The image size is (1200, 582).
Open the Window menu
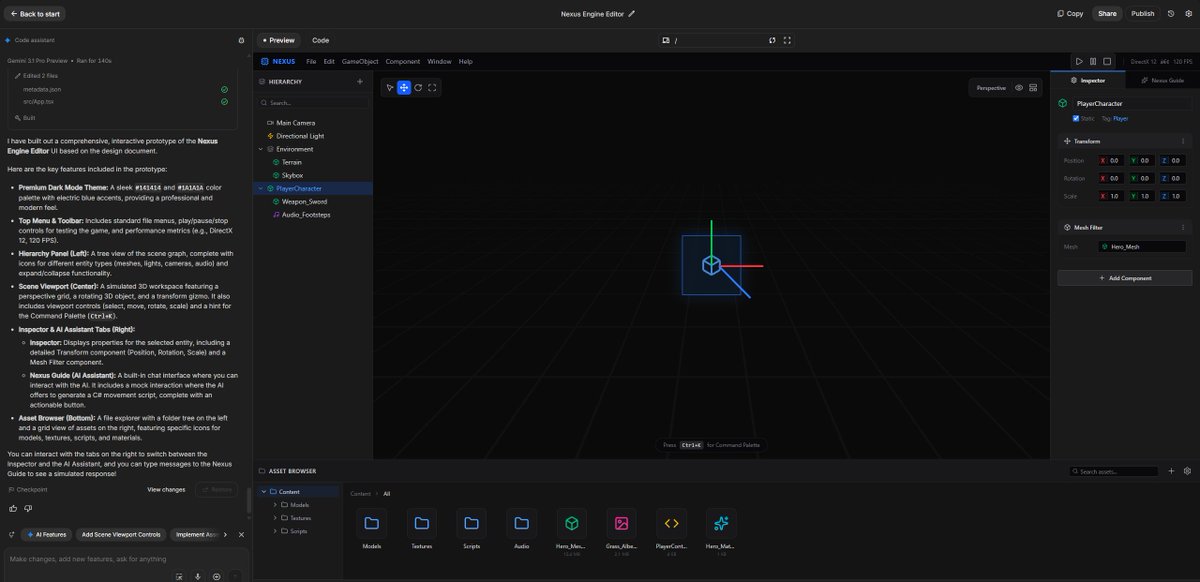pyautogui.click(x=439, y=61)
